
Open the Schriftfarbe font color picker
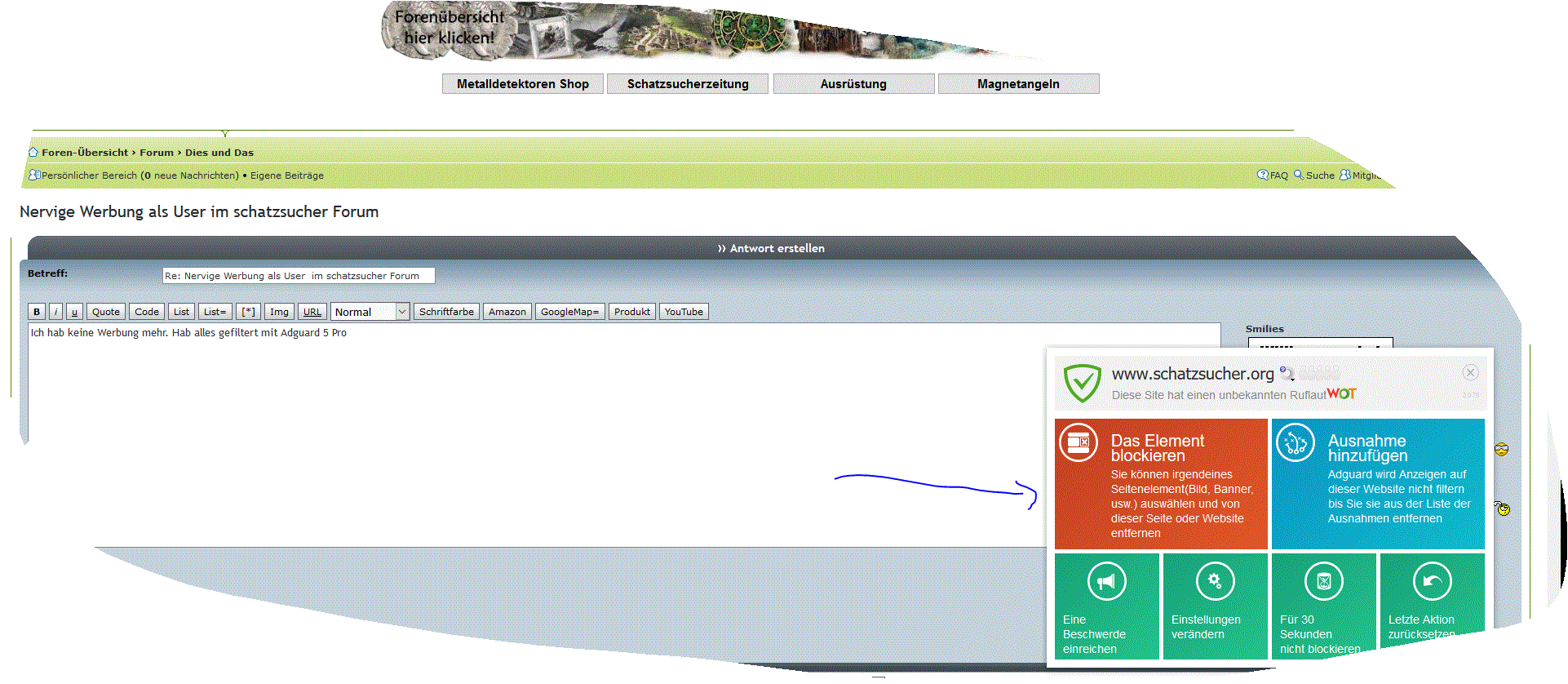point(446,312)
